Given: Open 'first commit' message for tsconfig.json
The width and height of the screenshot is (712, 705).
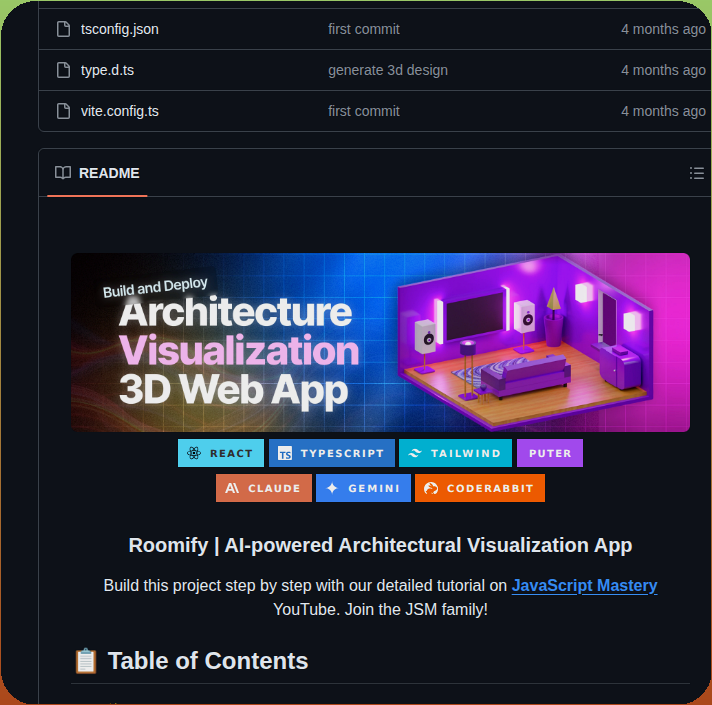Looking at the screenshot, I should coord(364,29).
